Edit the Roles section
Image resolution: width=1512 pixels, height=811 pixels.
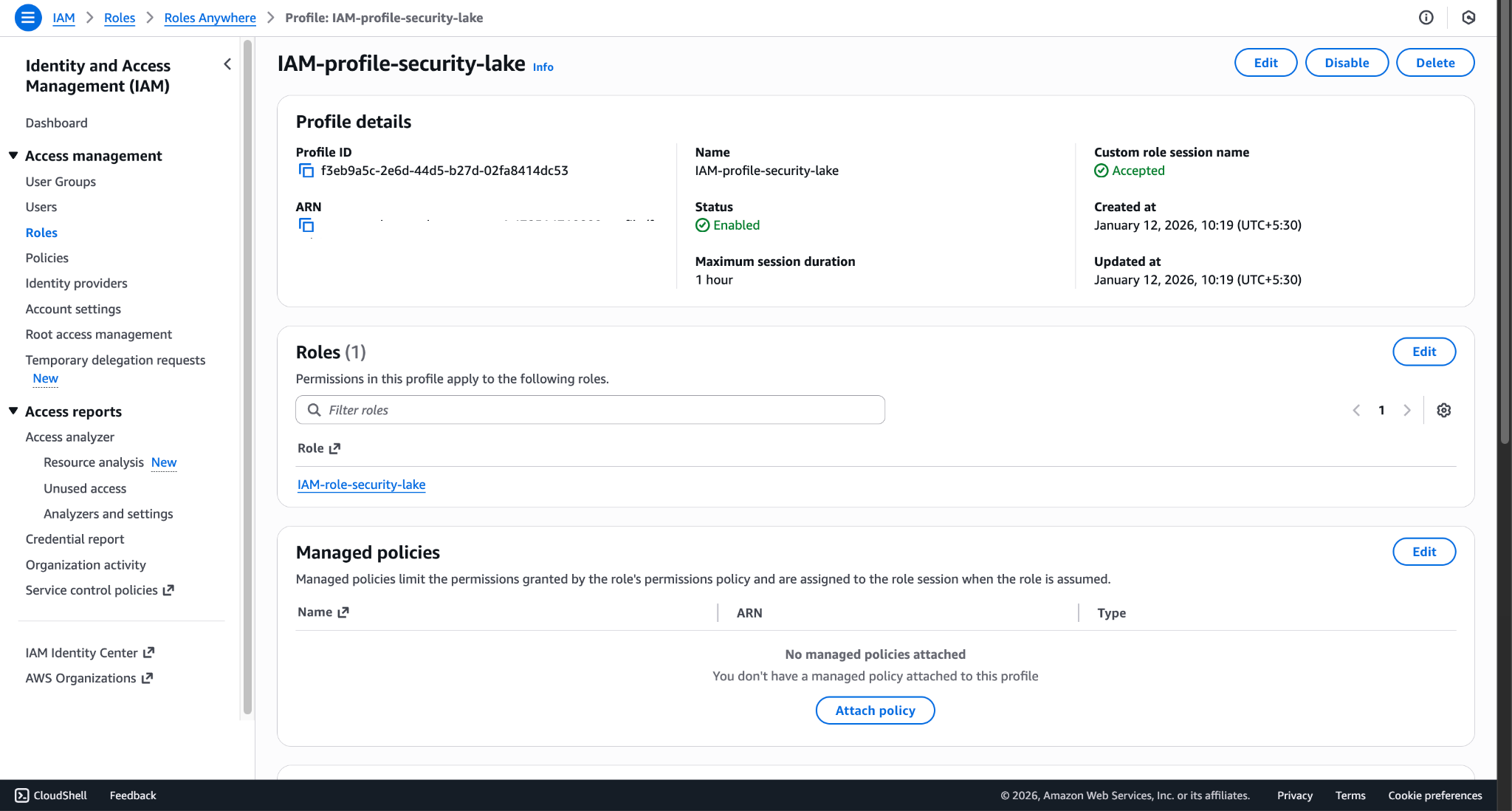(x=1424, y=352)
